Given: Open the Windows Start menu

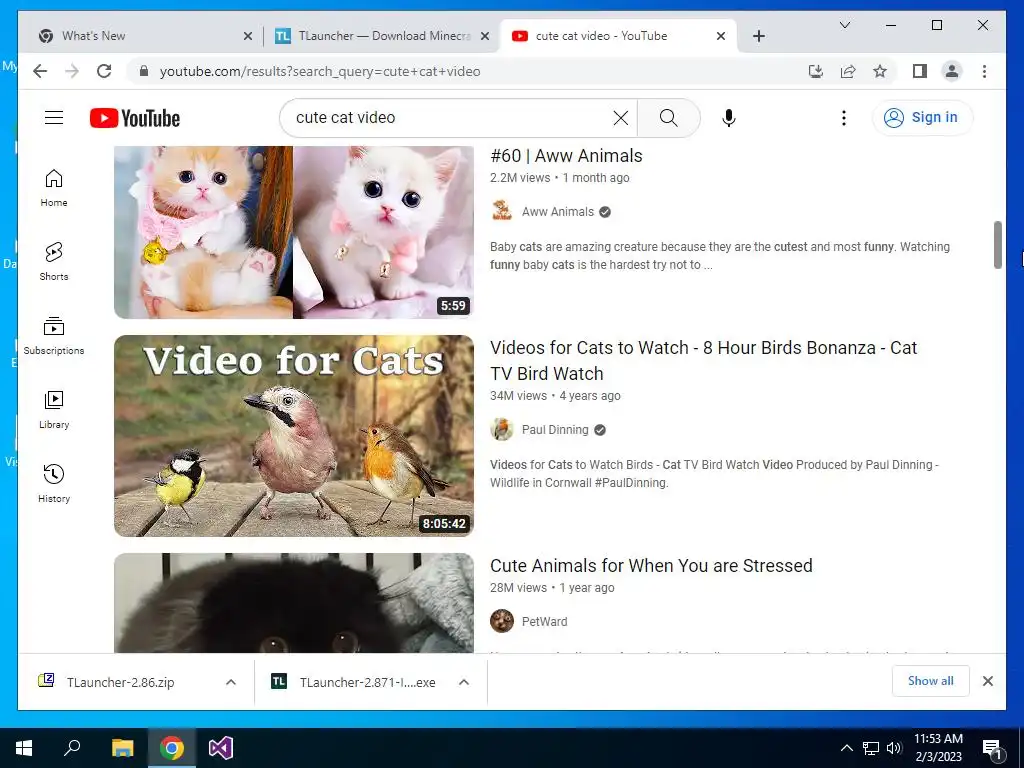Looking at the screenshot, I should tap(24, 748).
